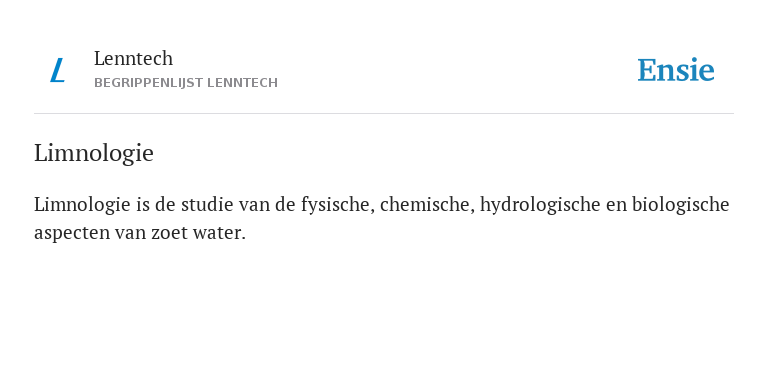768x384 pixels.
Task: Click the word 'aspecten' in the second line
Action: click(x=72, y=234)
